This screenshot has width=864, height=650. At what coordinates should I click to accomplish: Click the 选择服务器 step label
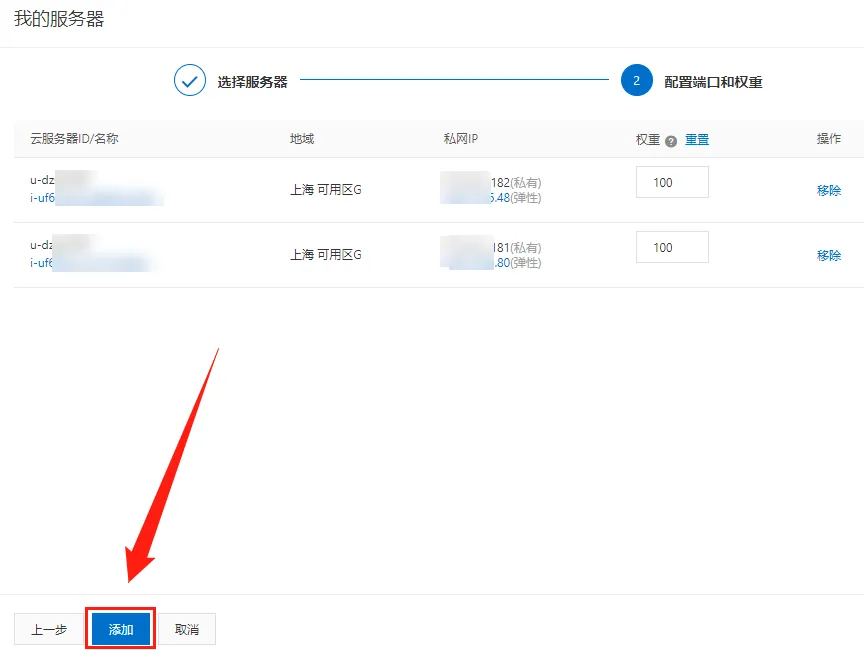tap(252, 82)
